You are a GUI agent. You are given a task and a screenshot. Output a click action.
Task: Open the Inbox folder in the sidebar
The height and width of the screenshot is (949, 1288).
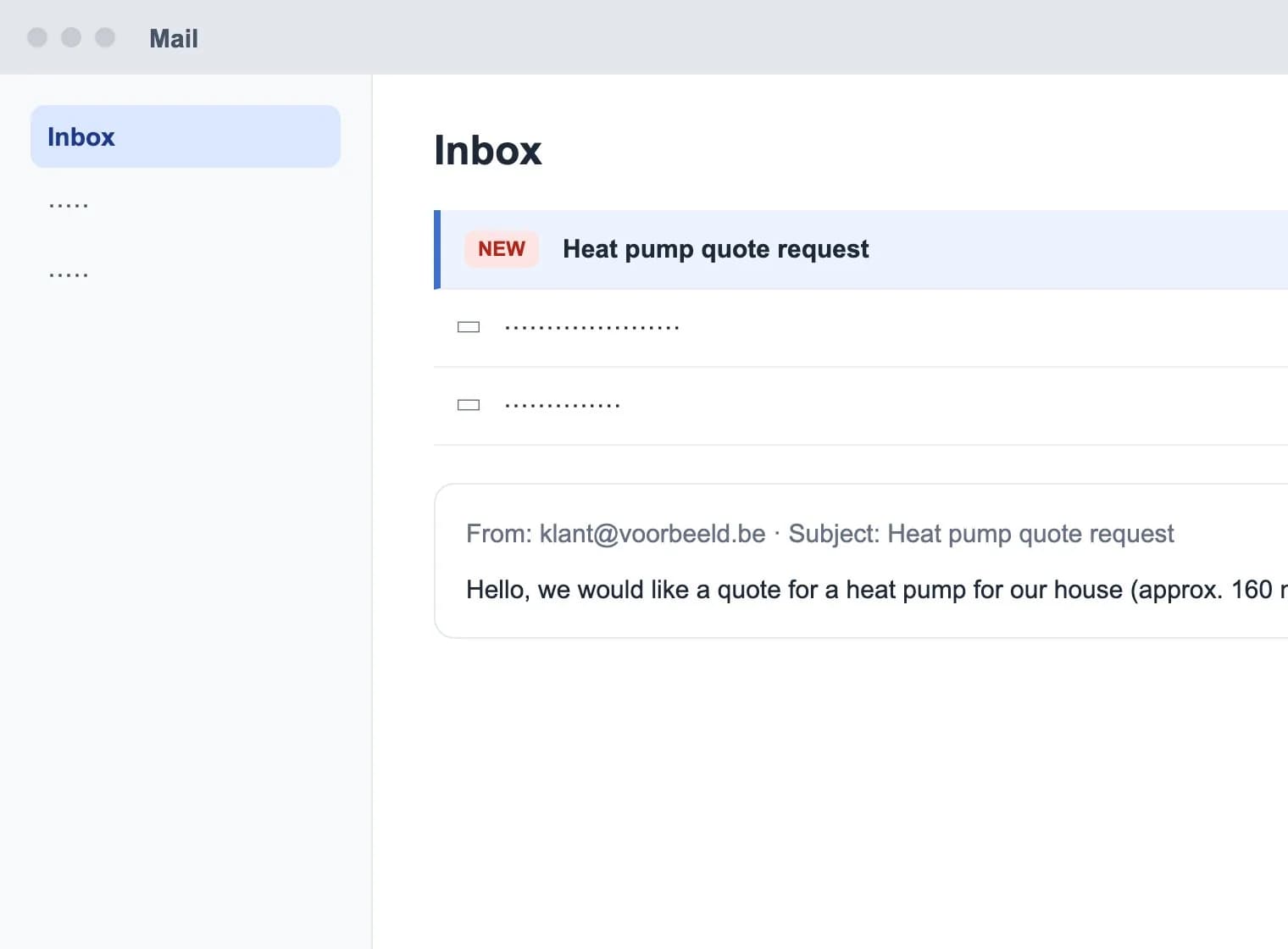click(x=186, y=136)
